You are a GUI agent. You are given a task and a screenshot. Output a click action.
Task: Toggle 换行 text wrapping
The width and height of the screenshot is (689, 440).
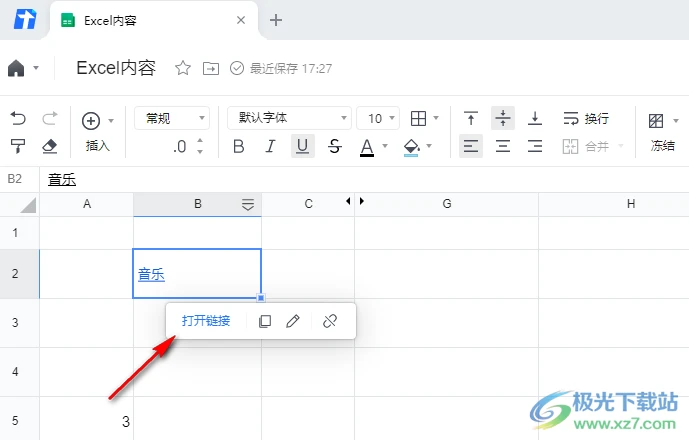(586, 118)
